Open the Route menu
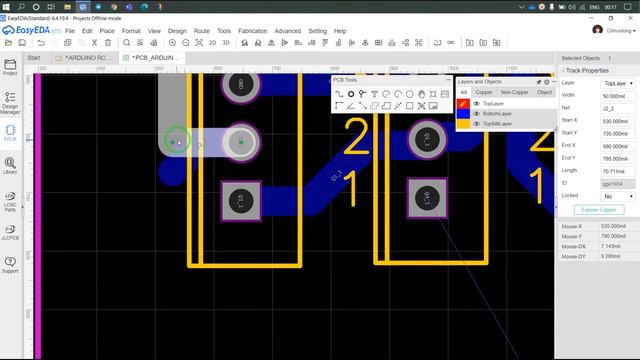This screenshot has width=640, height=360. (202, 31)
